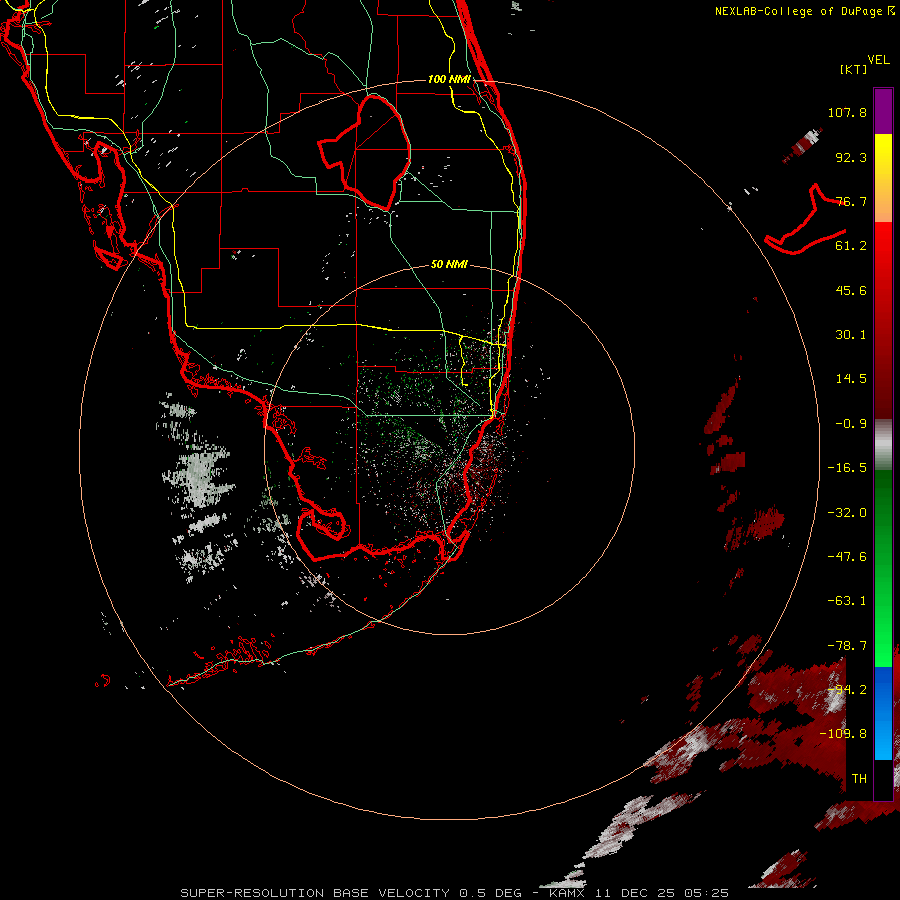Click the 92.3 velocity scale value
Screen dimensions: 900x900
coord(851,157)
